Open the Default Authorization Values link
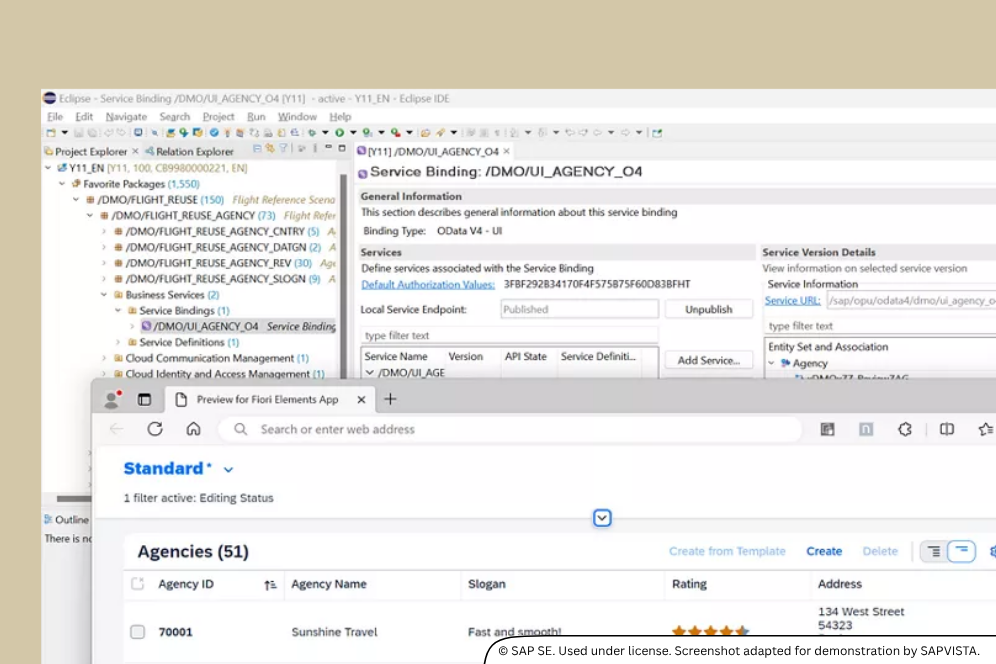This screenshot has height=664, width=996. pos(427,285)
